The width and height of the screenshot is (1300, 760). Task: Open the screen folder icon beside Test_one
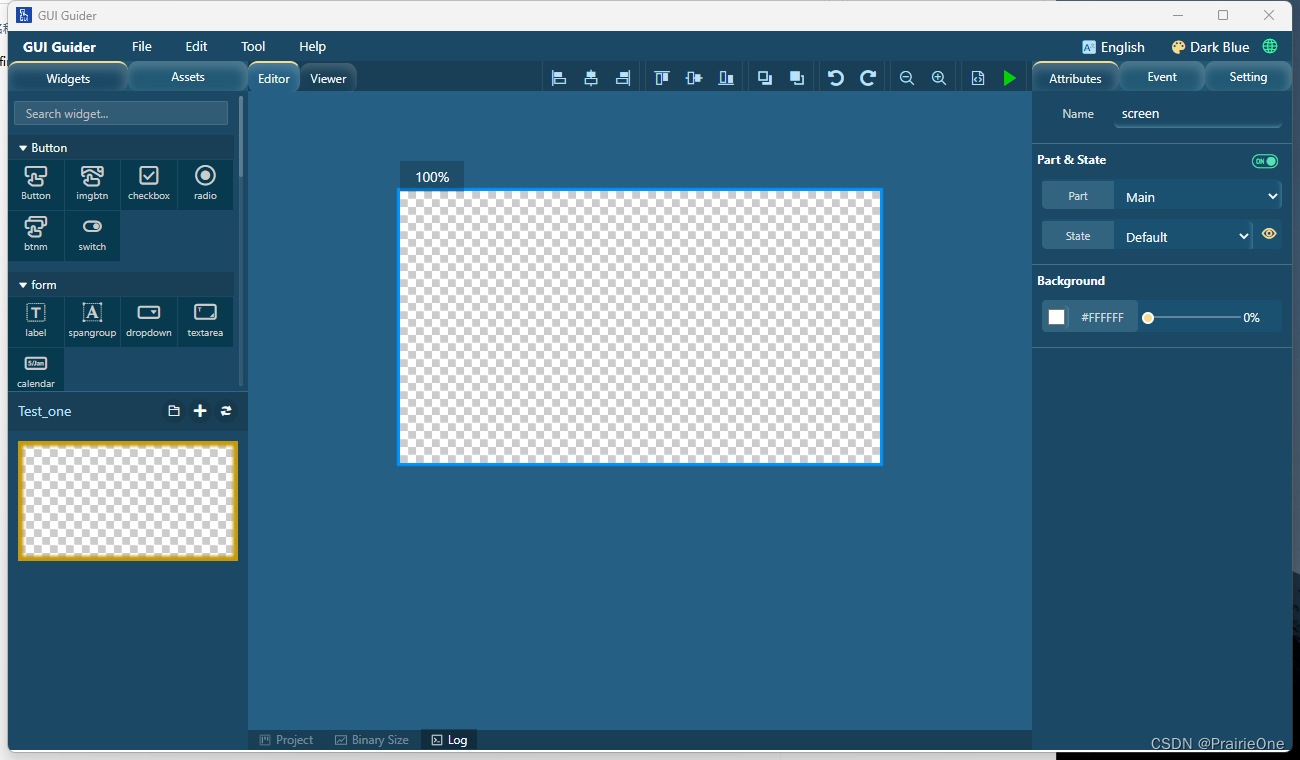pyautogui.click(x=174, y=411)
